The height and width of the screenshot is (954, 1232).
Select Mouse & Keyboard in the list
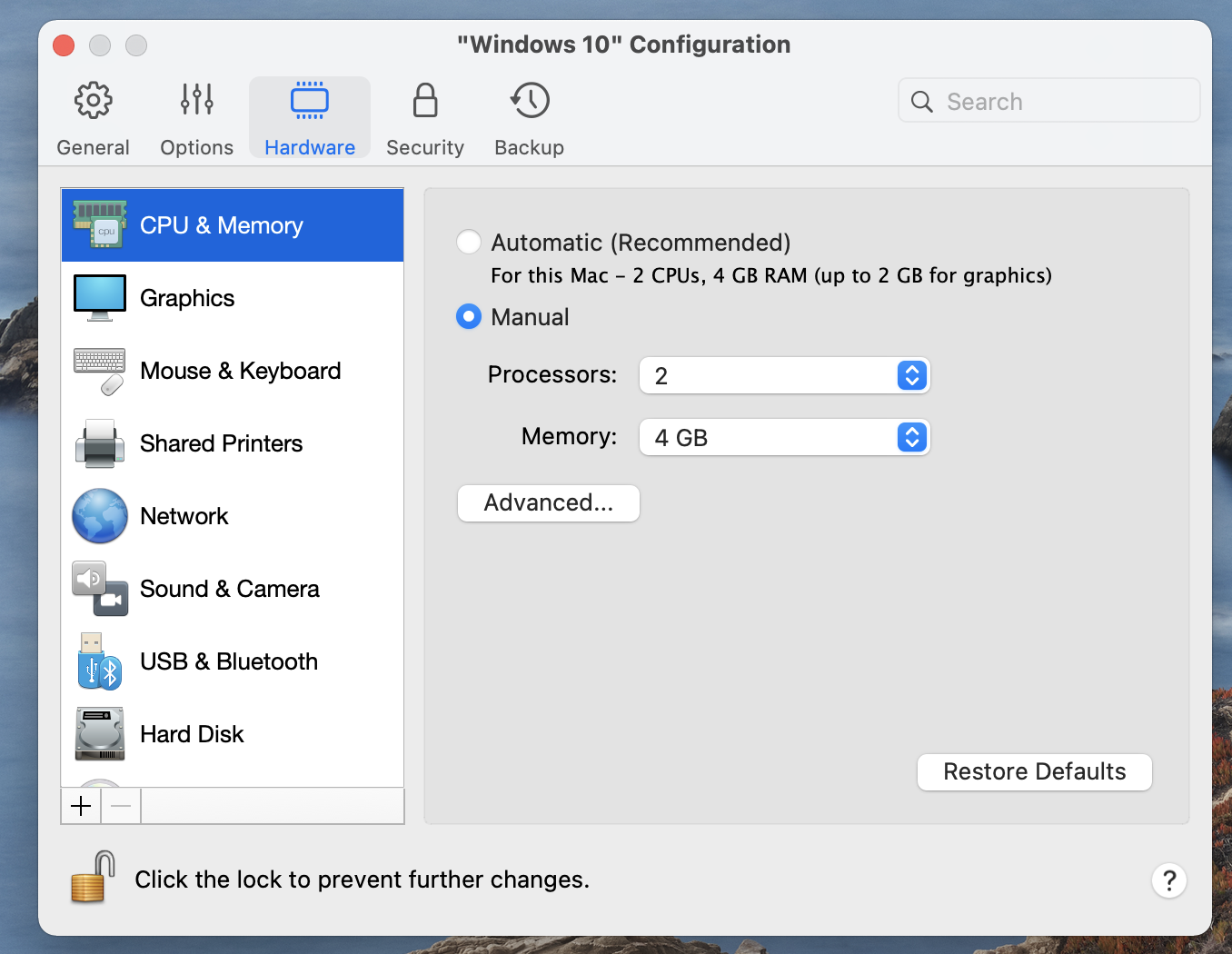pyautogui.click(x=233, y=371)
